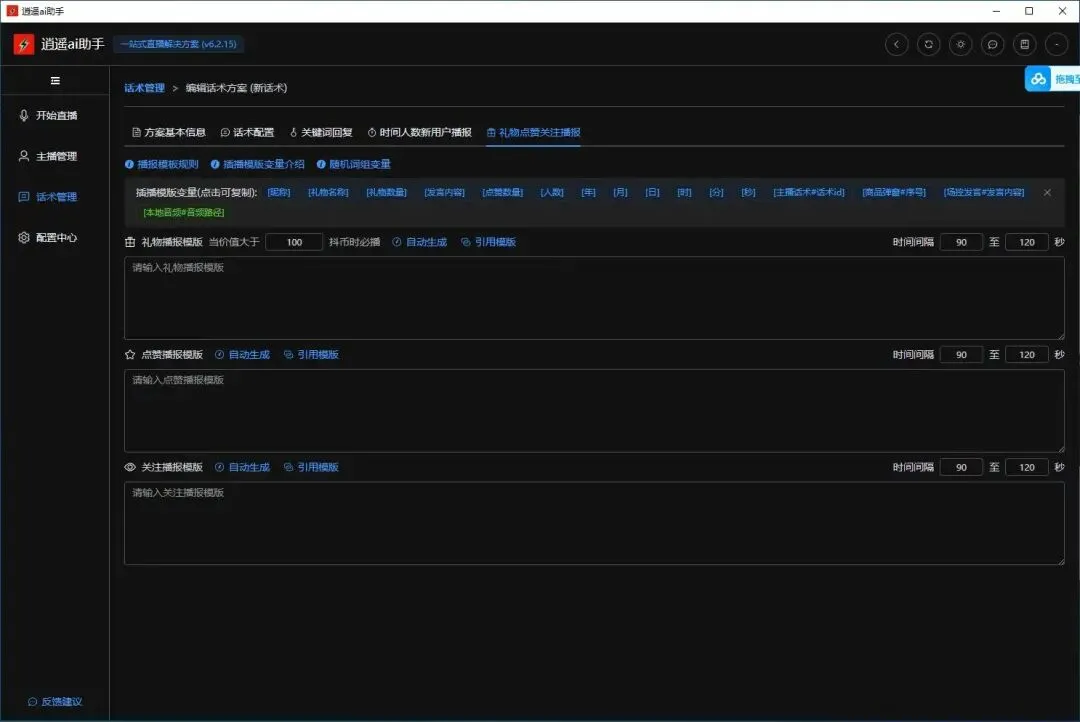1080x722 pixels.
Task: Click follow interval minimum field 90
Action: 961,467
